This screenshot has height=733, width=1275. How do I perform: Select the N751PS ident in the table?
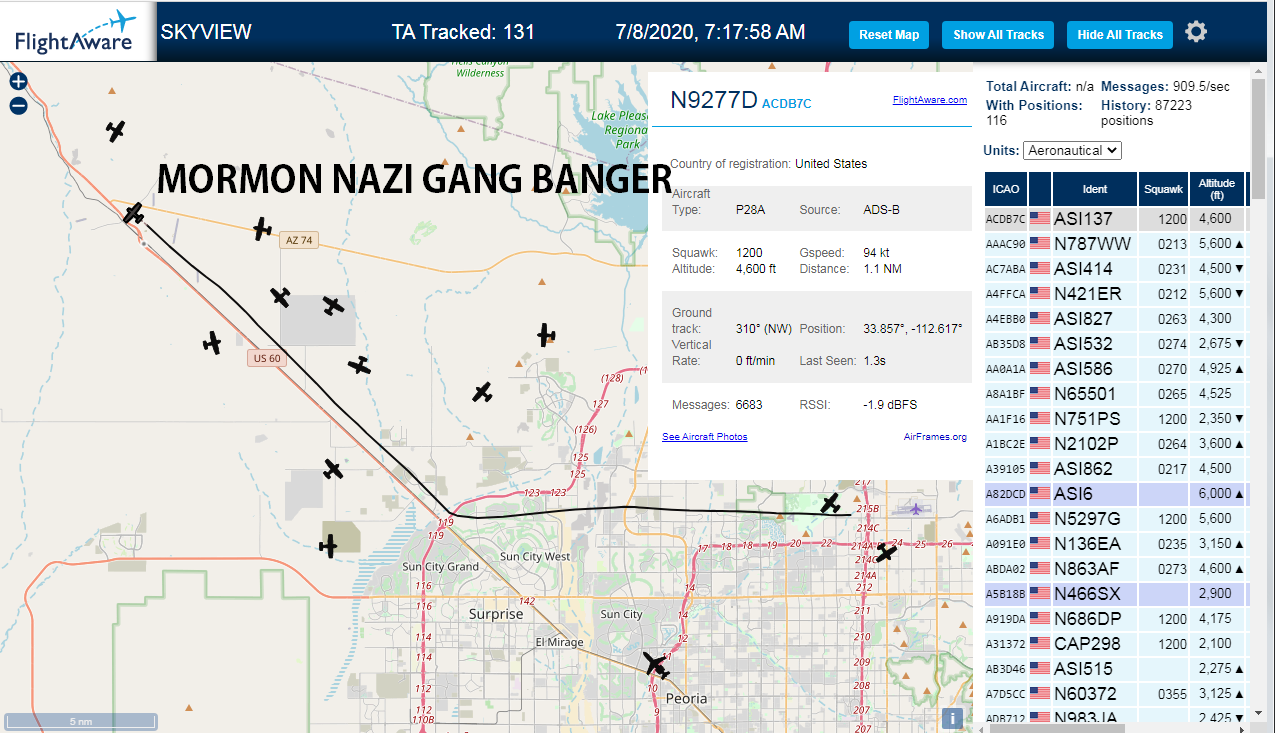pyautogui.click(x=1087, y=419)
